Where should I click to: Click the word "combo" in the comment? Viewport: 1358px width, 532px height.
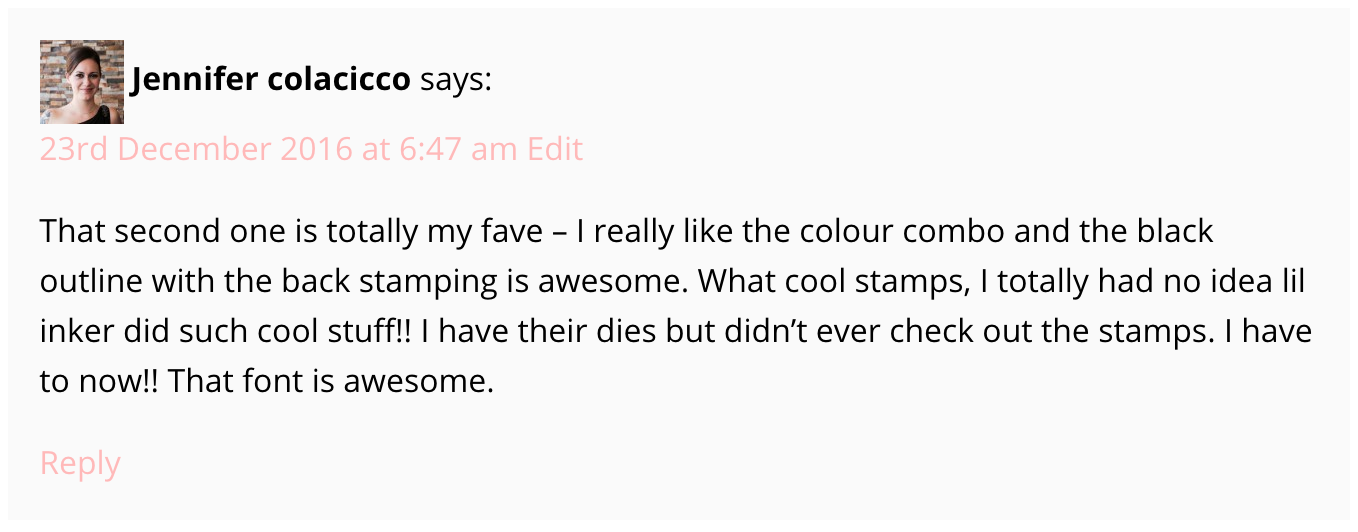[x=954, y=232]
